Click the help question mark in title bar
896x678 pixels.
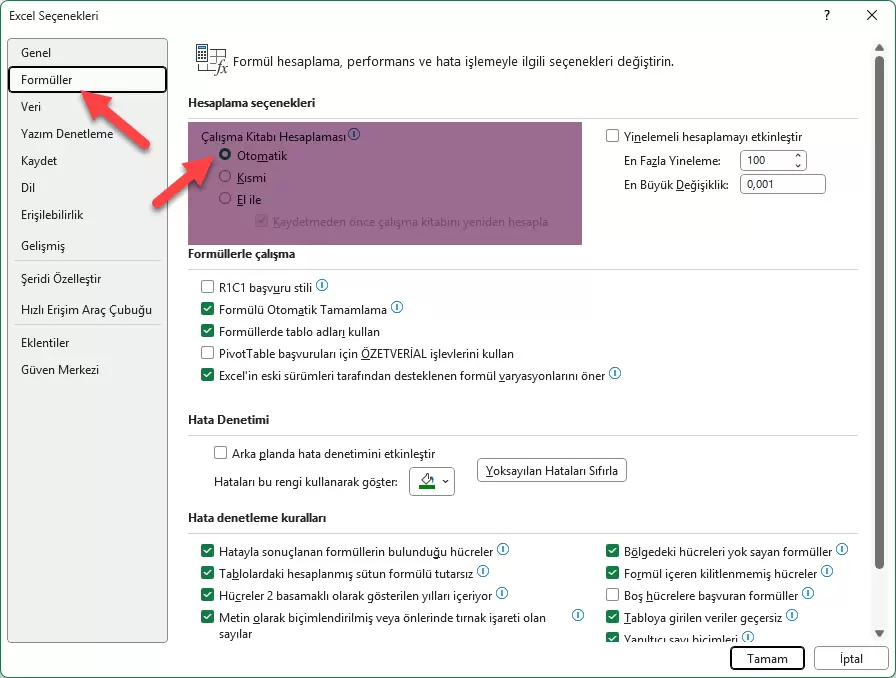point(827,15)
